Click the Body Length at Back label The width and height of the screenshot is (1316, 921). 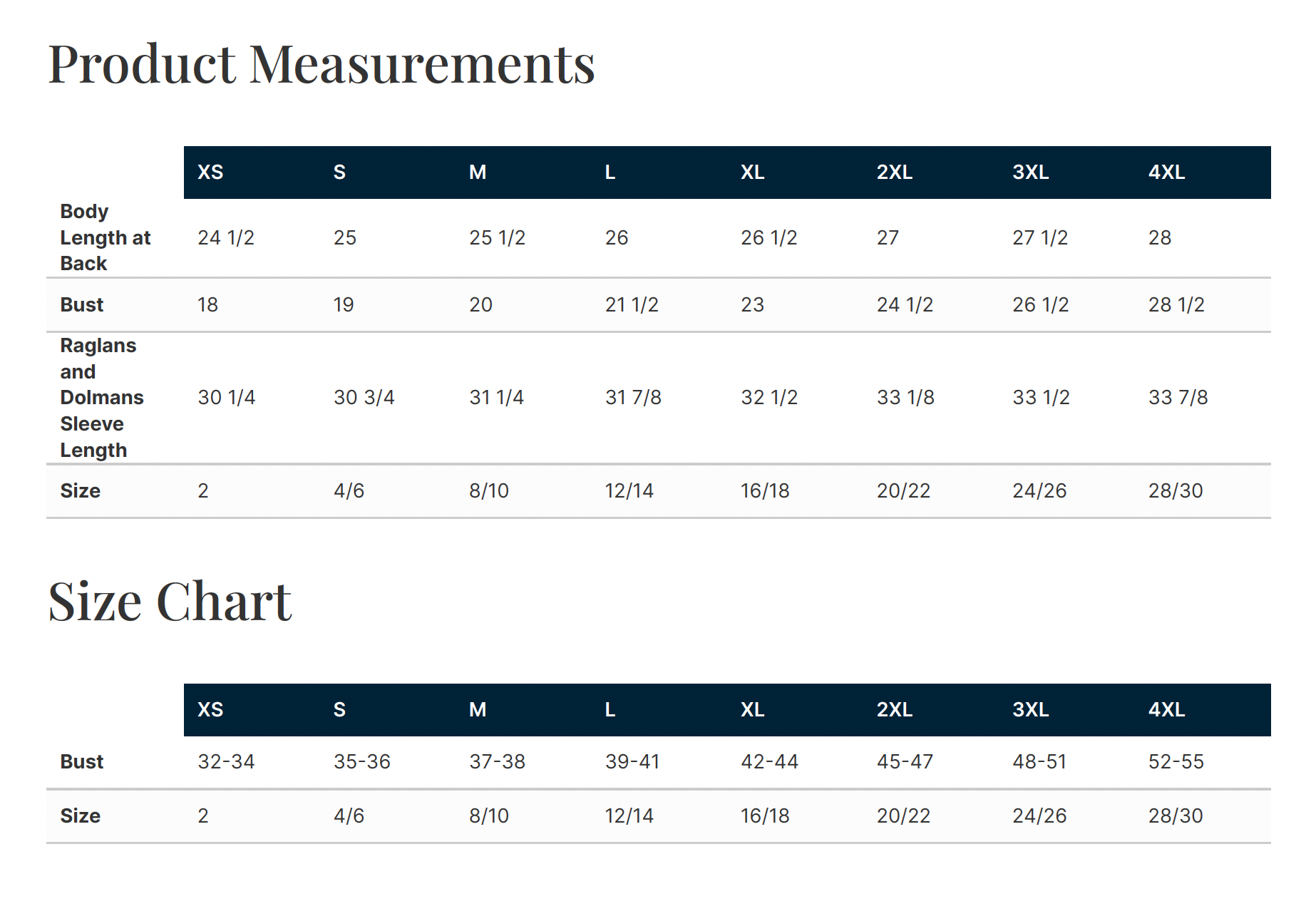tap(106, 237)
